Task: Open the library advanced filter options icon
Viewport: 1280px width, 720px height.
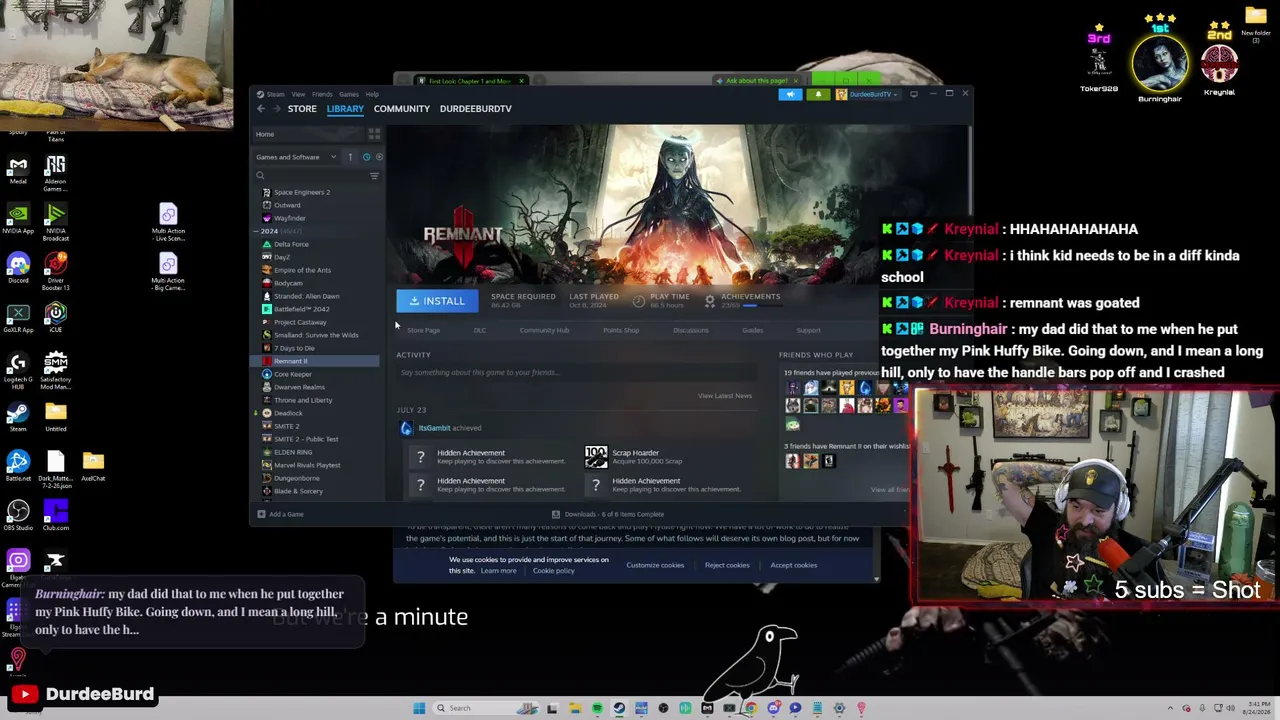Action: tap(374, 176)
